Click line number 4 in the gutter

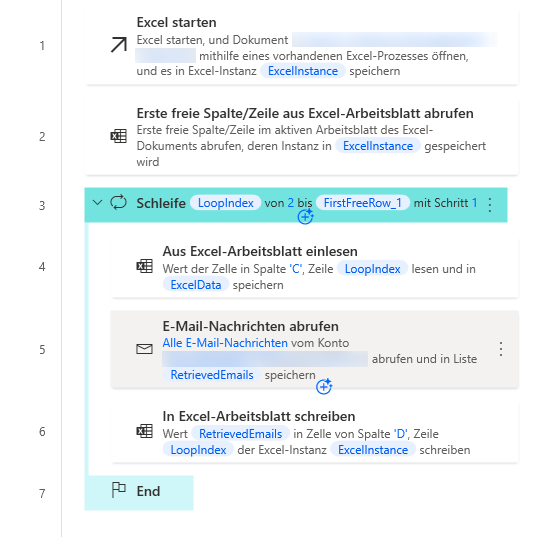[42, 267]
